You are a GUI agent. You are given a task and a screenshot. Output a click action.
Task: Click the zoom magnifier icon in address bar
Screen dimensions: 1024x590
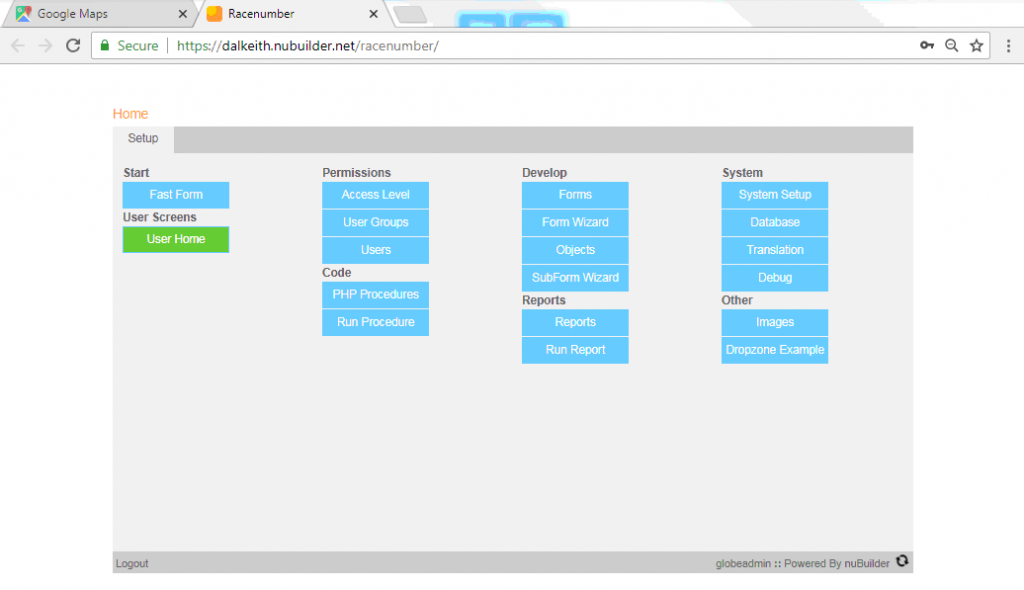(x=952, y=46)
